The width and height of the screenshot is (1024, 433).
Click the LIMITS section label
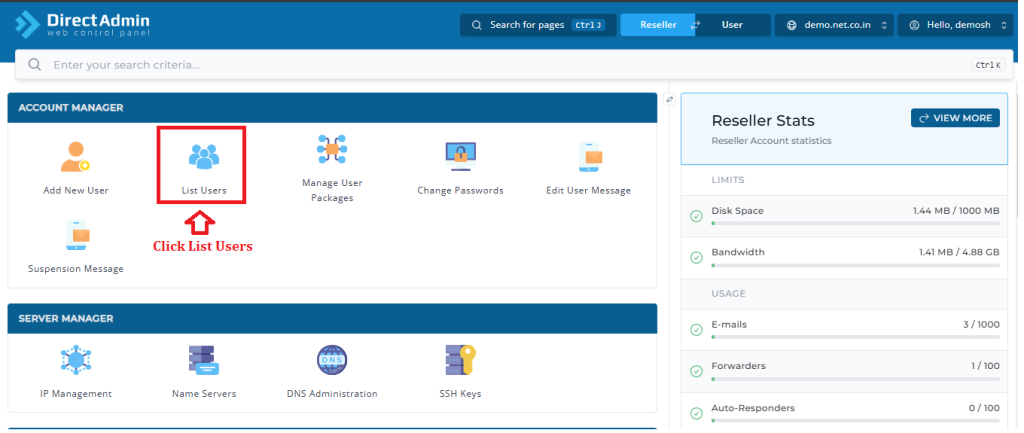click(728, 180)
